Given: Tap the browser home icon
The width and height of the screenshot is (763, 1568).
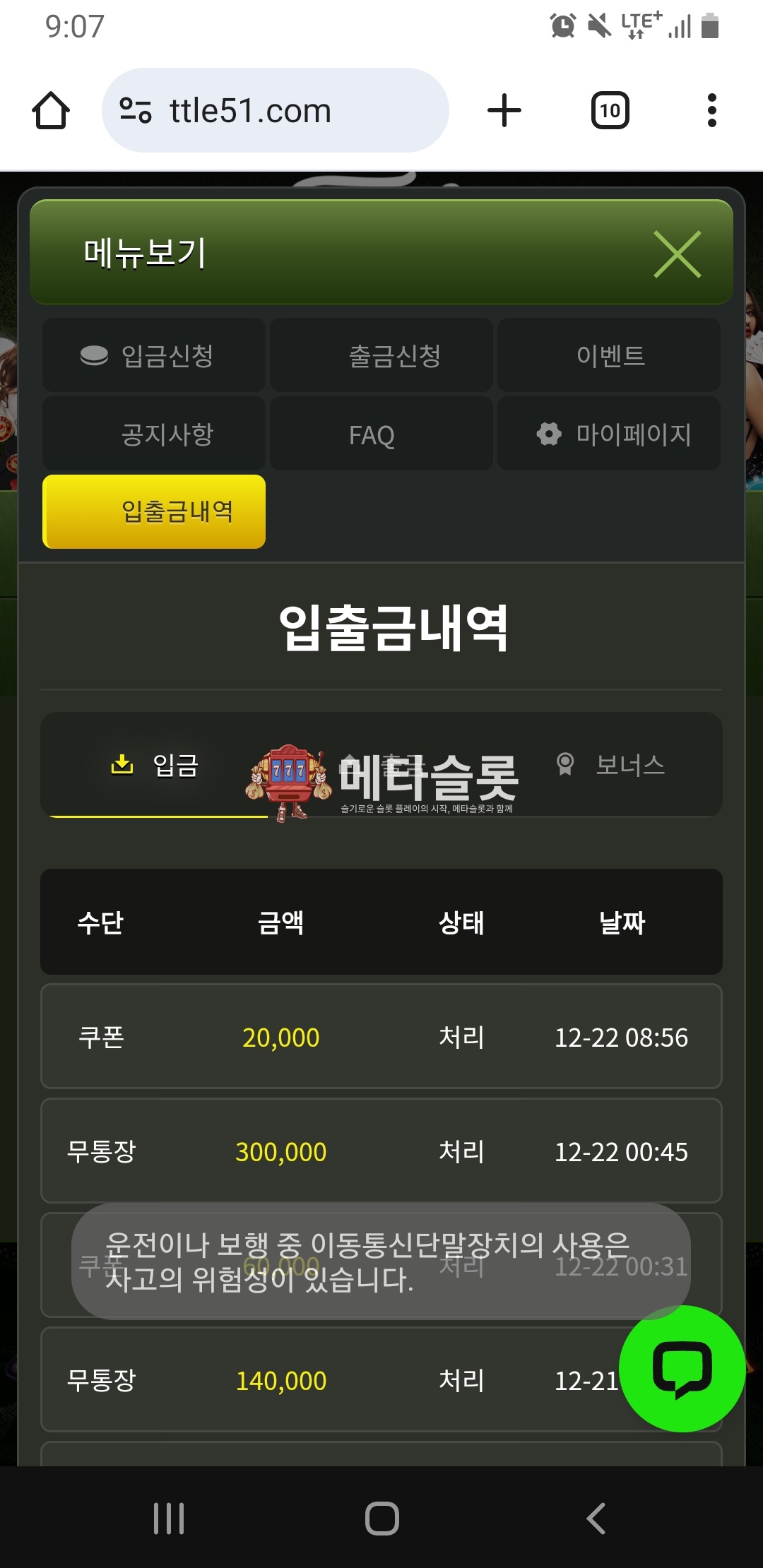Looking at the screenshot, I should pyautogui.click(x=51, y=111).
